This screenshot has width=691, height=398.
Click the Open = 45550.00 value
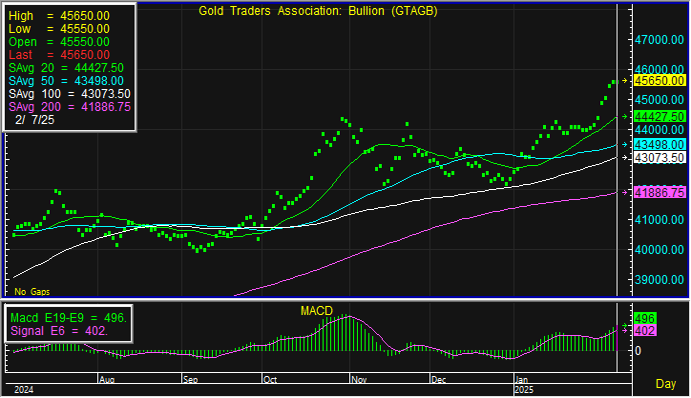[x=59, y=42]
